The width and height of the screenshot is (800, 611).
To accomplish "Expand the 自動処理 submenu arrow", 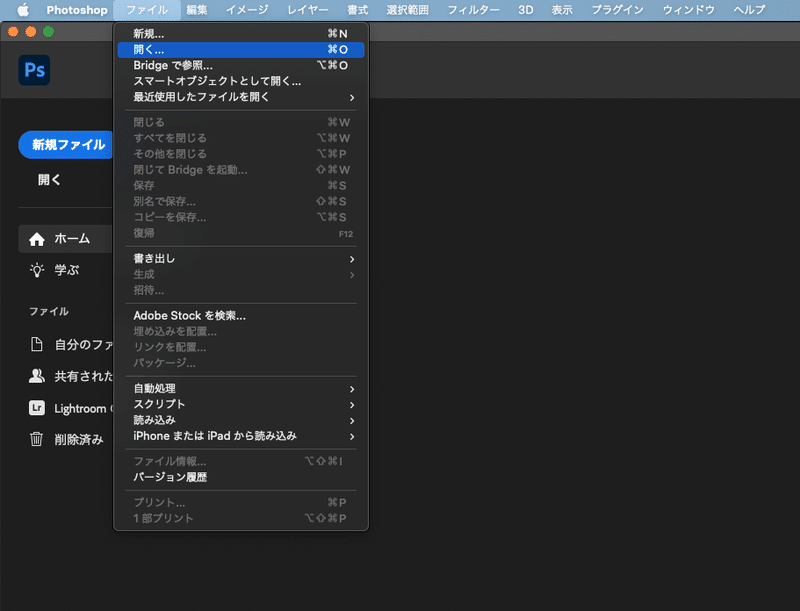I will coord(352,389).
